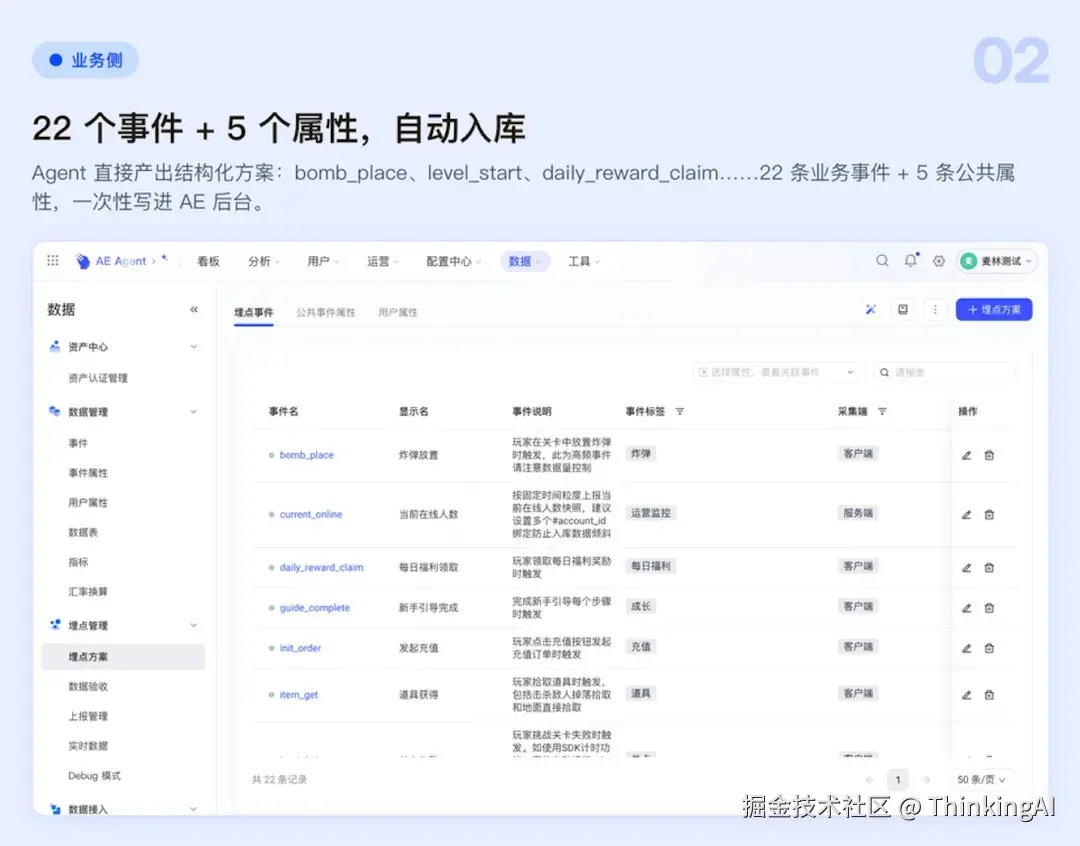
Task: Open the settings gear icon
Action: point(939,261)
